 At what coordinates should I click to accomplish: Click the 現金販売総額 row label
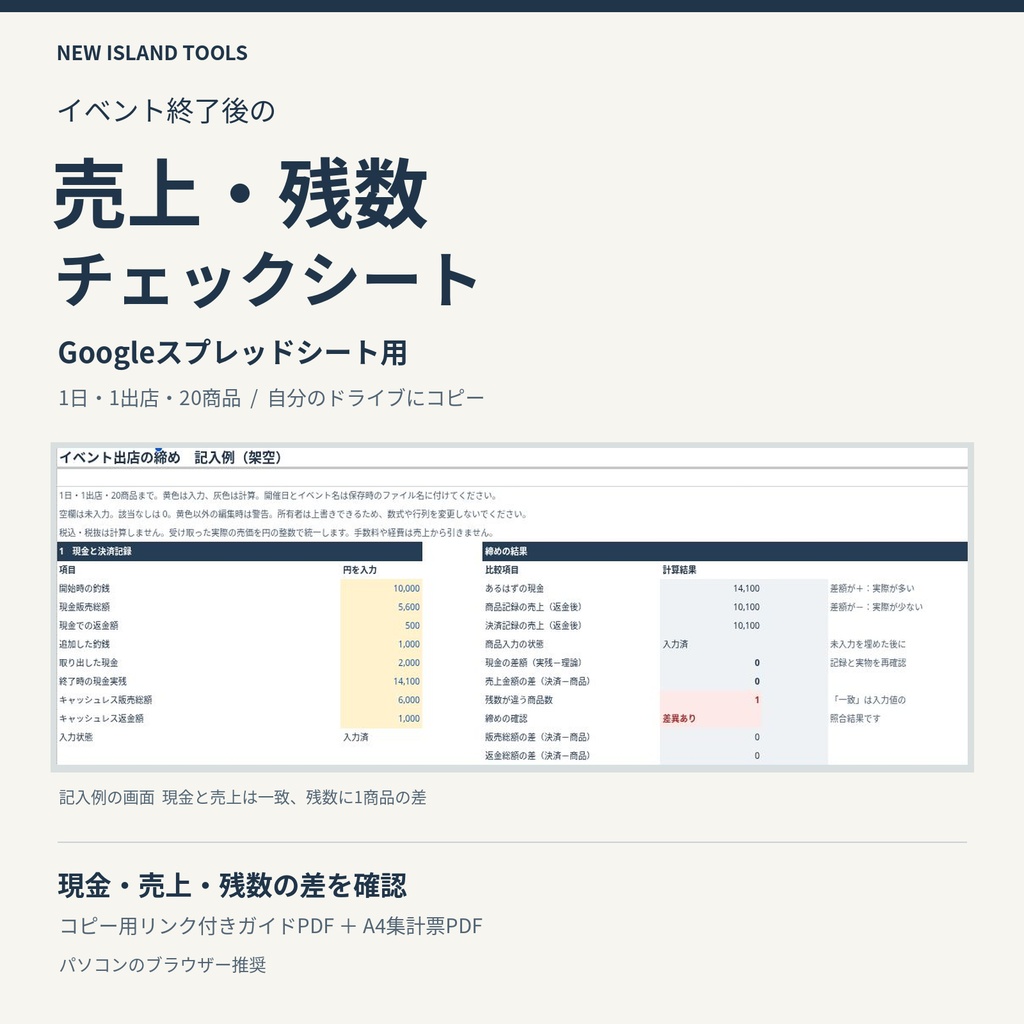[84, 607]
